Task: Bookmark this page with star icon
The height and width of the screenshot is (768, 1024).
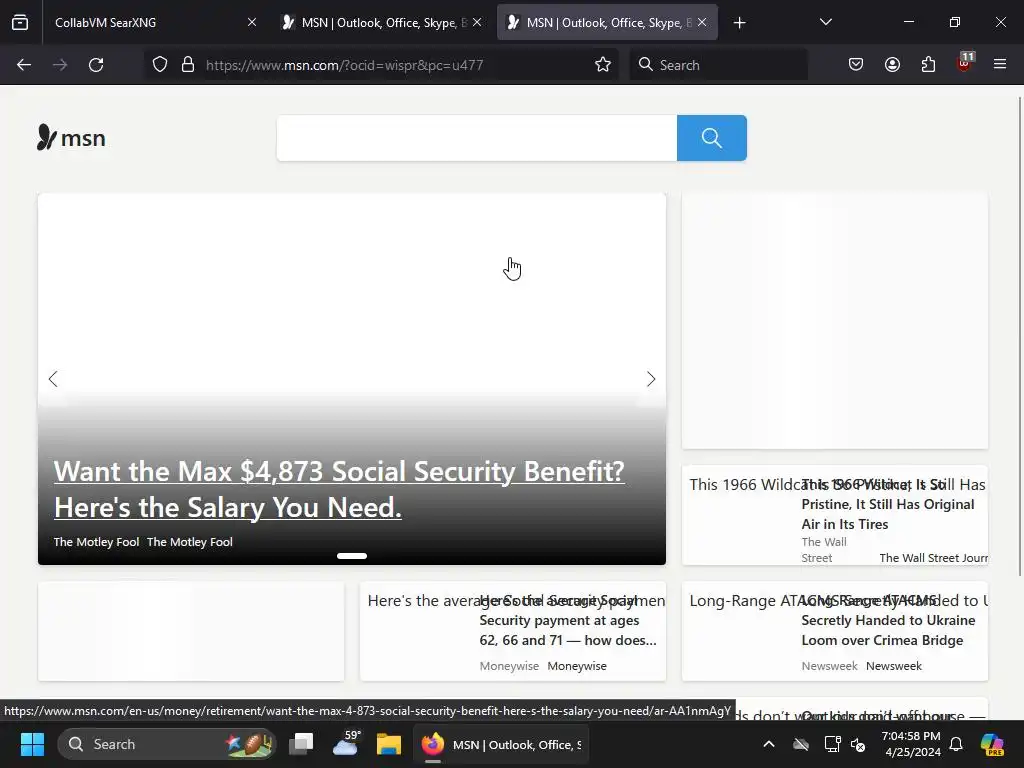Action: pos(603,65)
